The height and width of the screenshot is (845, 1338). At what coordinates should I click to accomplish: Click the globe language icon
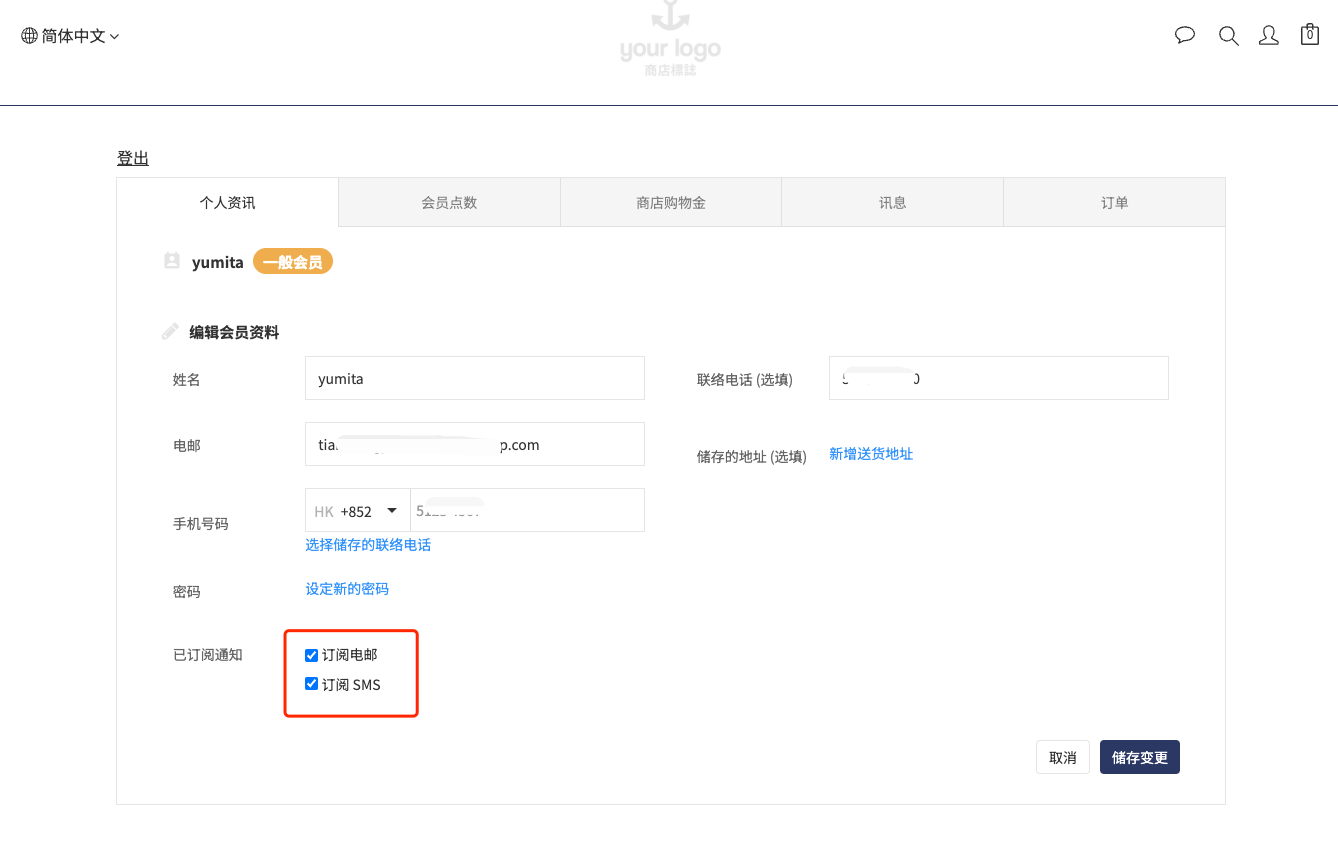29,36
